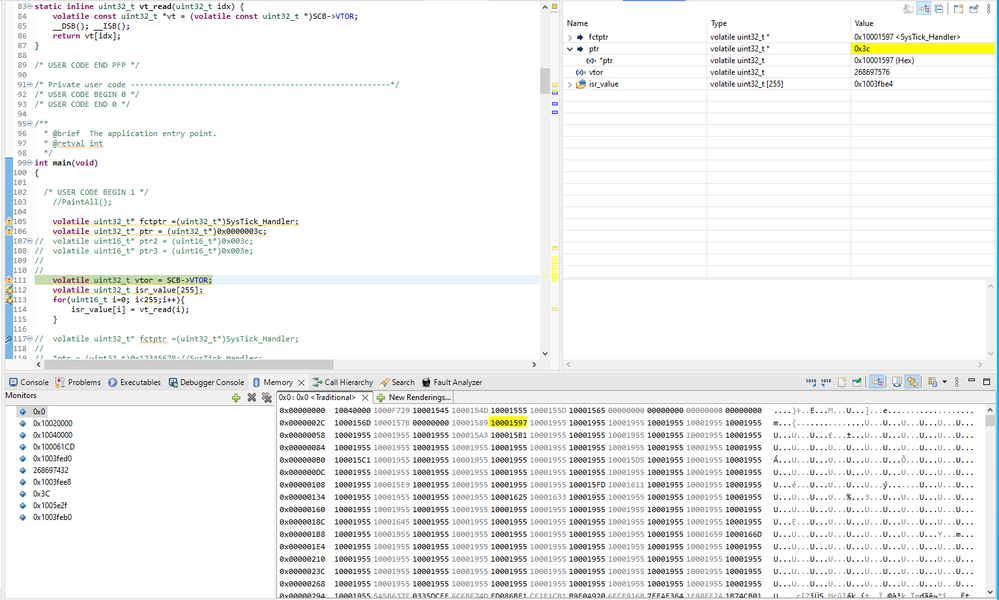
Task: Click the code editor vertical scrollbar
Action: click(x=545, y=80)
